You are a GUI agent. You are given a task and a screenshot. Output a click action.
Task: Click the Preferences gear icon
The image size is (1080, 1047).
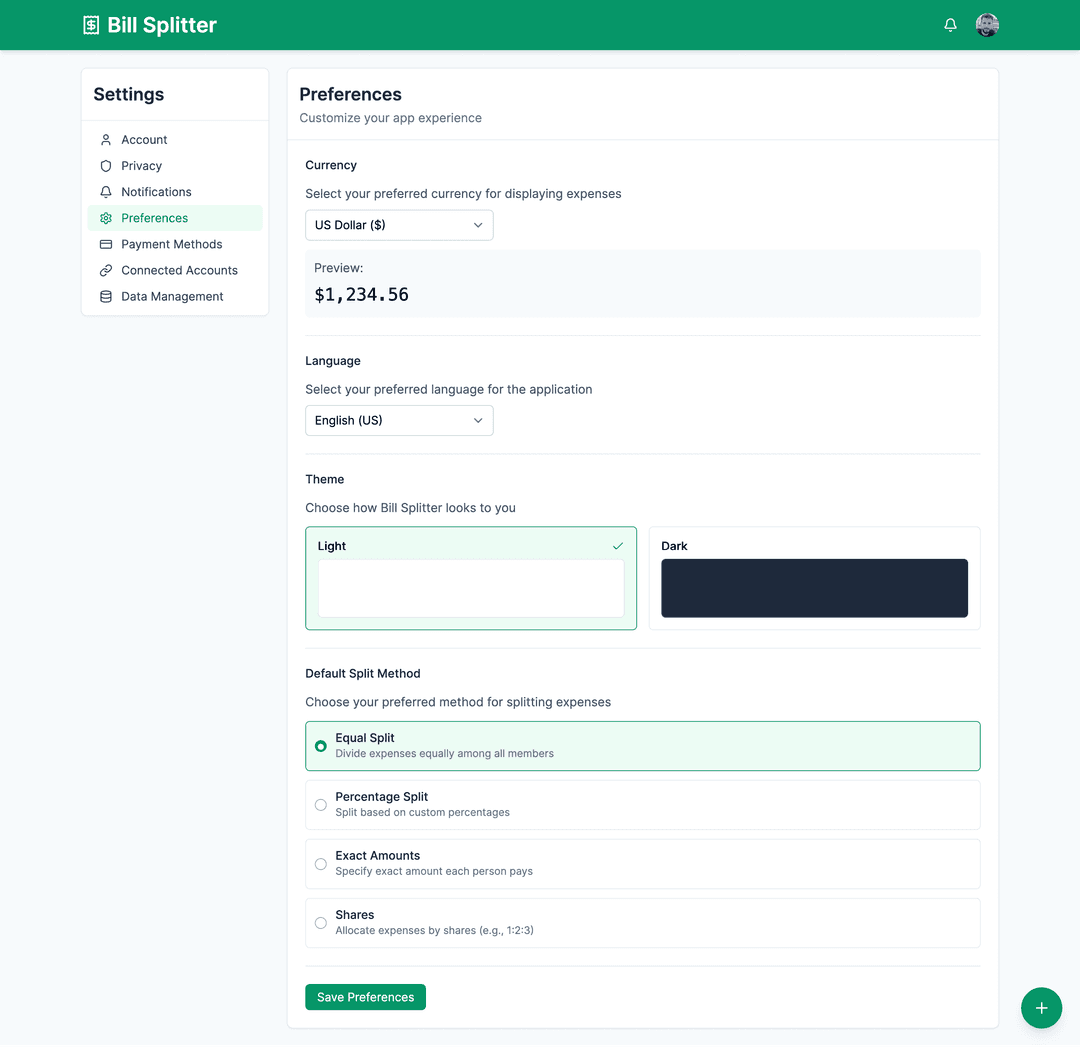pyautogui.click(x=105, y=217)
